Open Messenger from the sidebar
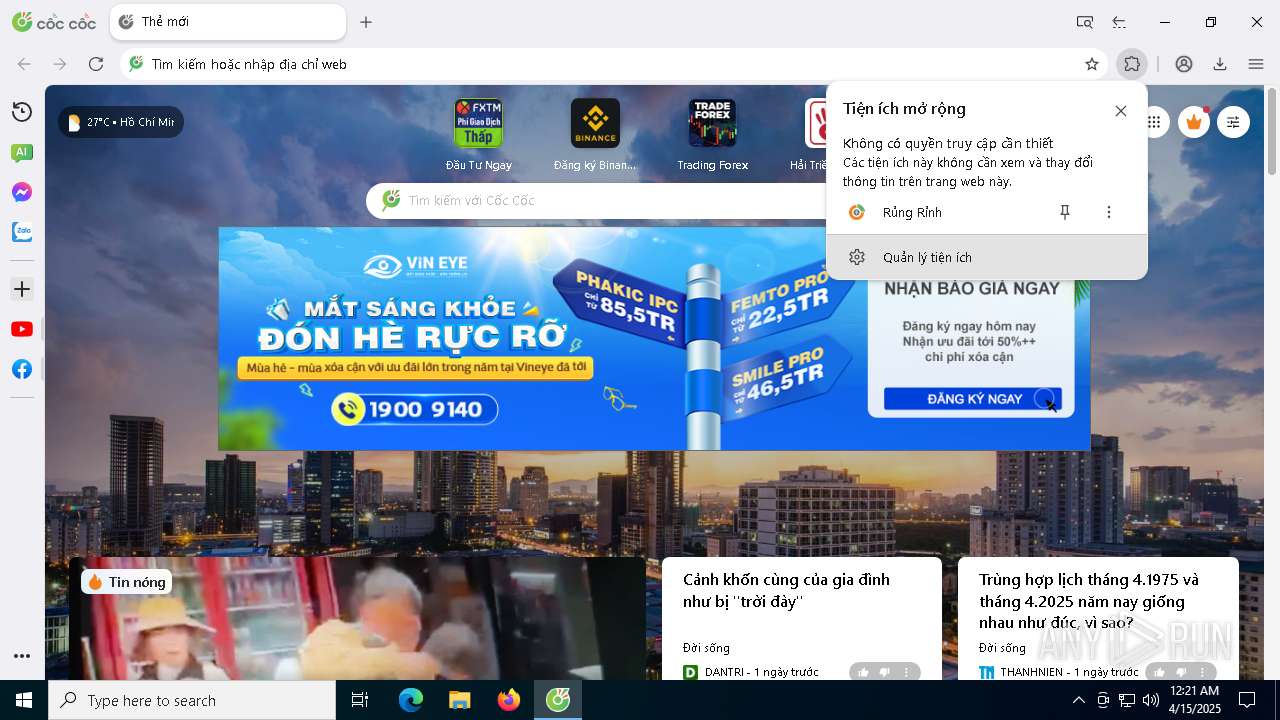 21,192
